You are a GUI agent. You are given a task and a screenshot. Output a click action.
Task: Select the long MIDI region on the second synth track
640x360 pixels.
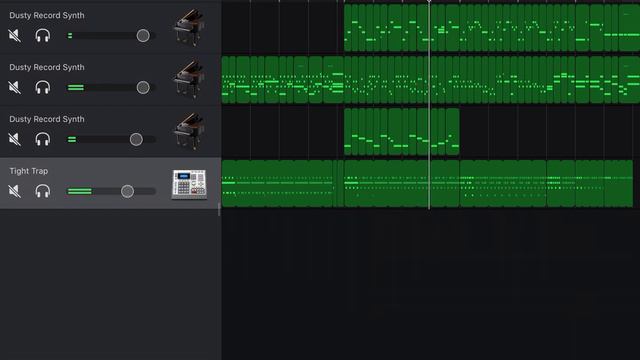click(431, 80)
